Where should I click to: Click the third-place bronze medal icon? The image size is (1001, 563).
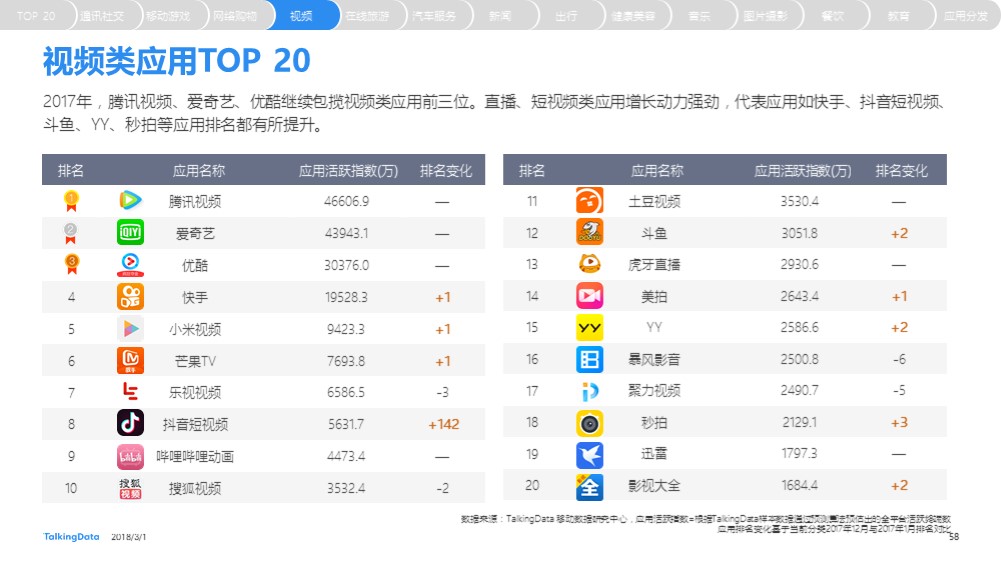click(x=72, y=264)
